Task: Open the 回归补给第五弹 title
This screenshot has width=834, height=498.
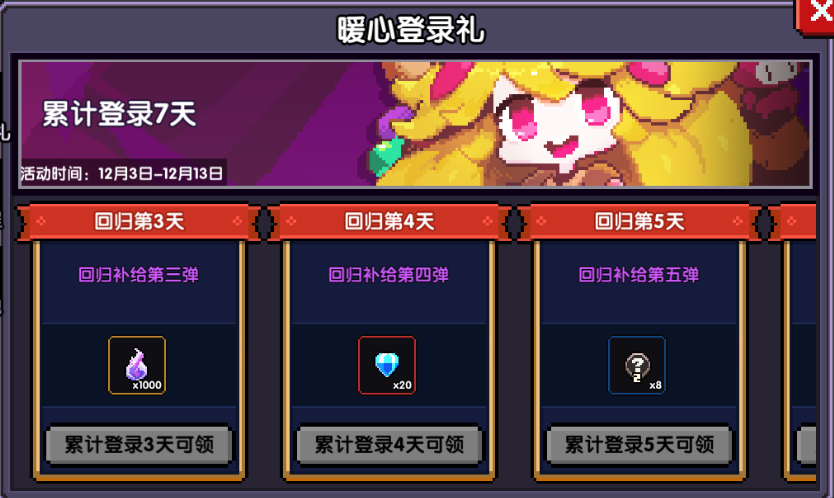Action: (x=639, y=275)
